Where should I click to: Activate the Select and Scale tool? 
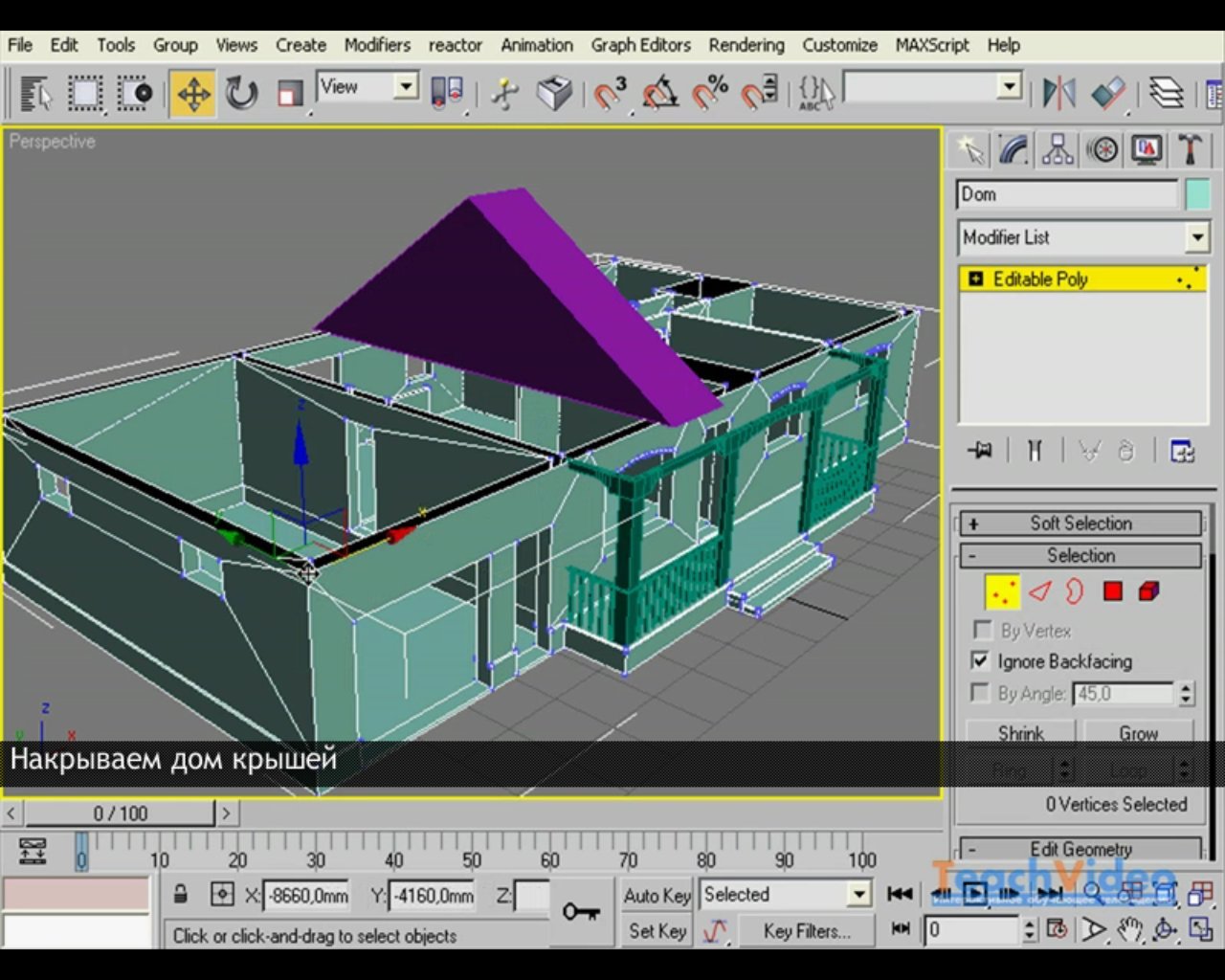coord(289,94)
